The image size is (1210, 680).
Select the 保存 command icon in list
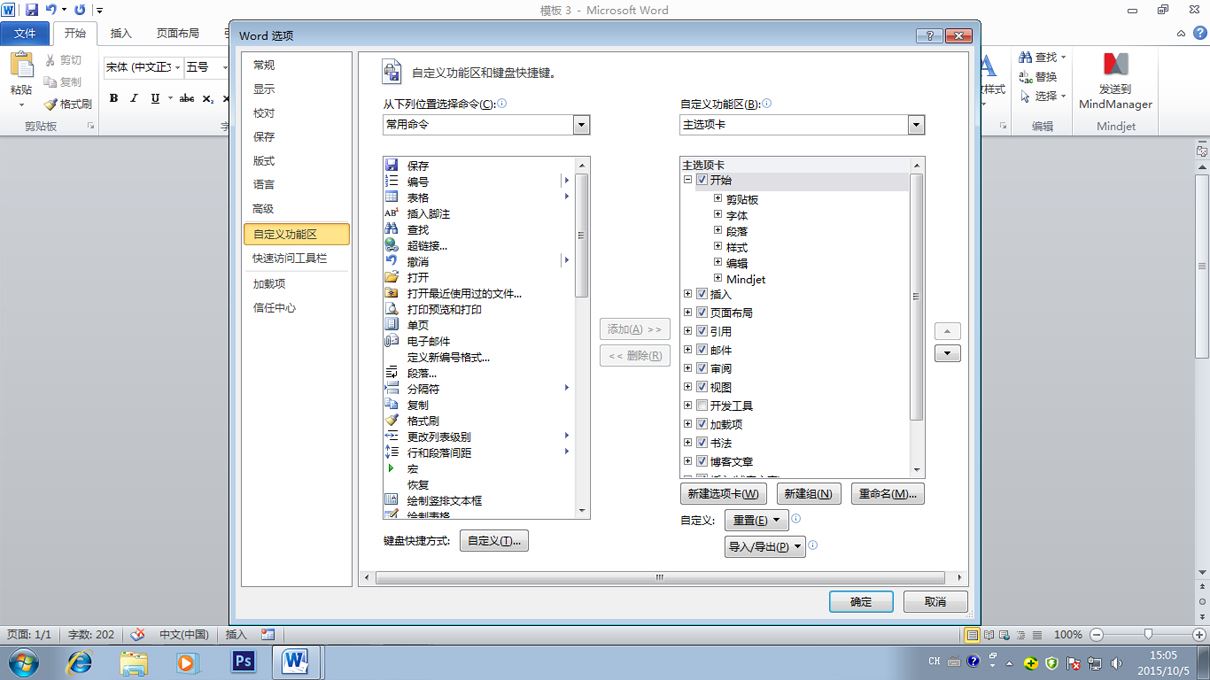(392, 165)
